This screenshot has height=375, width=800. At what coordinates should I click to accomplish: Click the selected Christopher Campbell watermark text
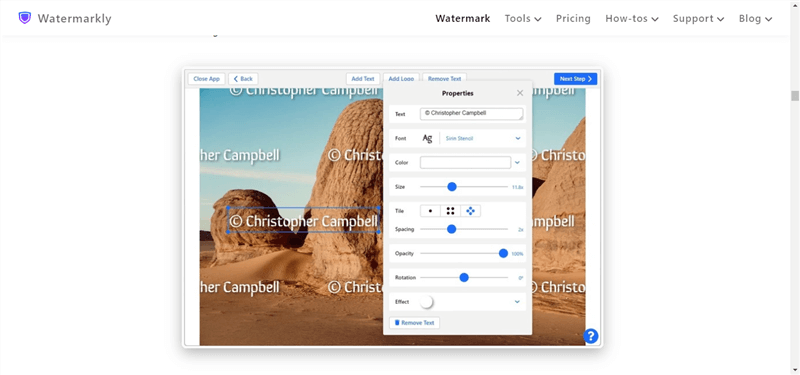304,220
